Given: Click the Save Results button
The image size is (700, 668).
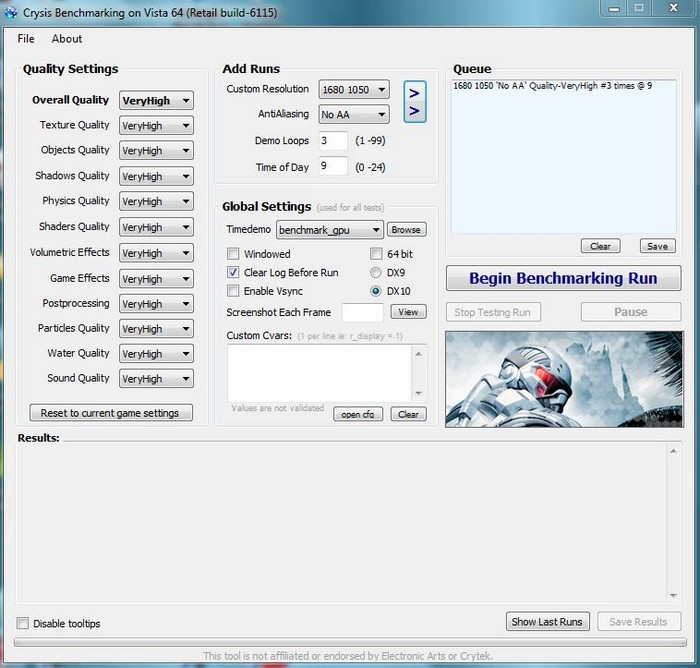Looking at the screenshot, I should [x=639, y=622].
